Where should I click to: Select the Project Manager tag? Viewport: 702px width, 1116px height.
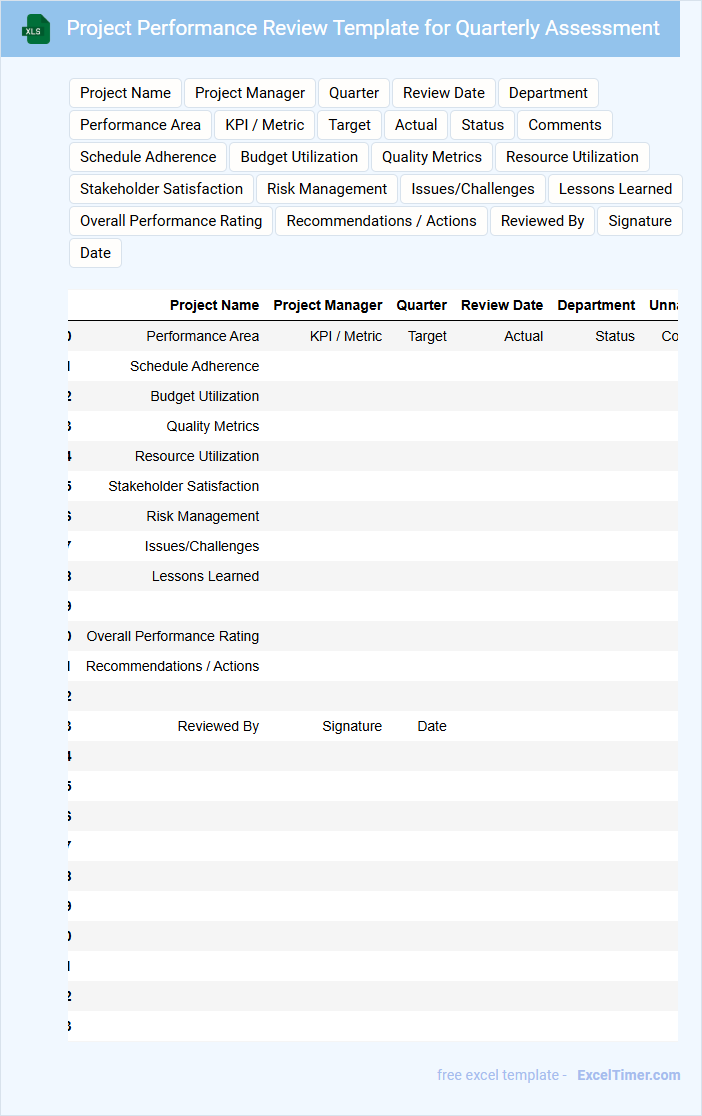coord(250,93)
